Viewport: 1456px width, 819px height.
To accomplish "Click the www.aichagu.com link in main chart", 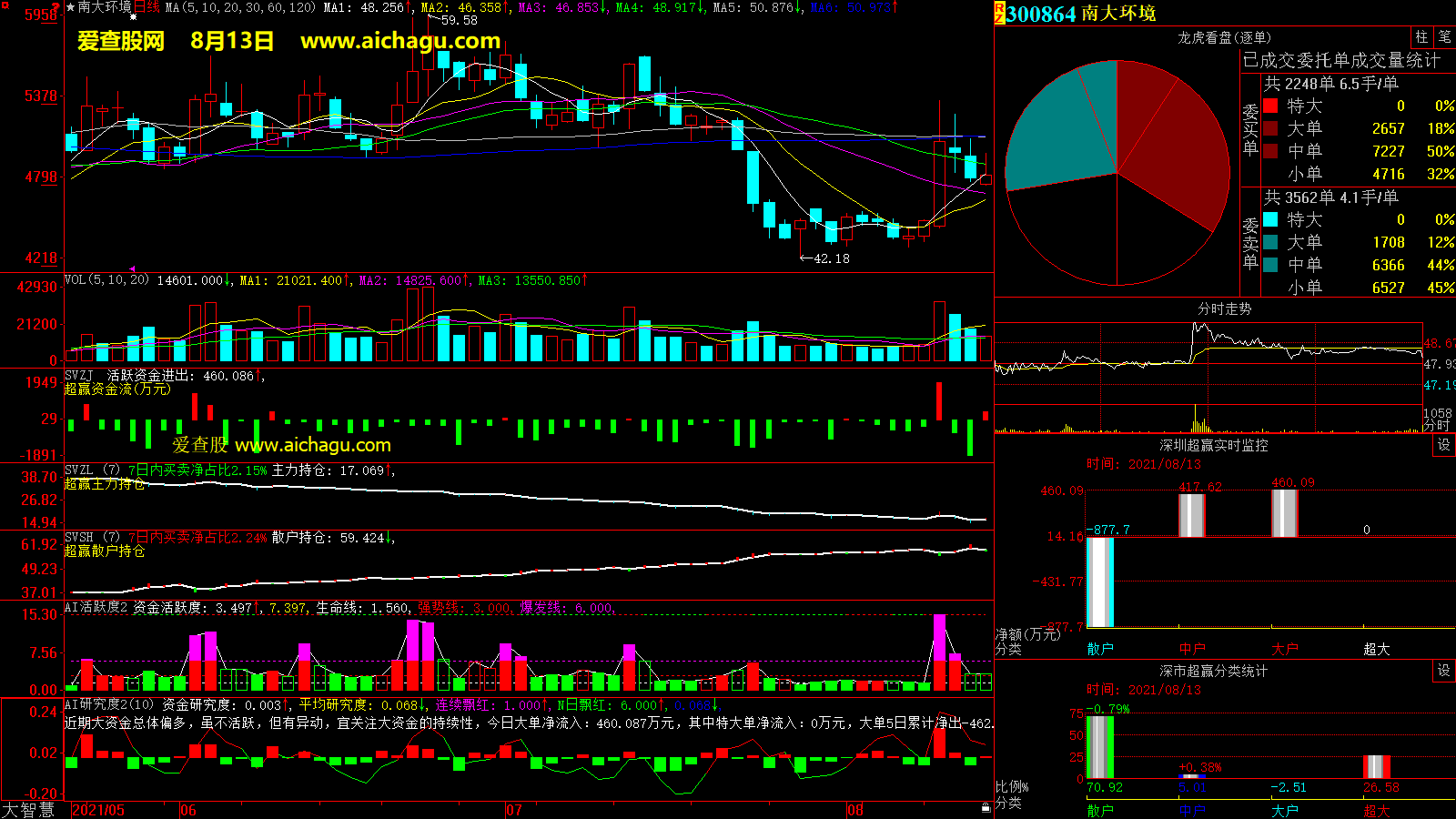I will [400, 41].
